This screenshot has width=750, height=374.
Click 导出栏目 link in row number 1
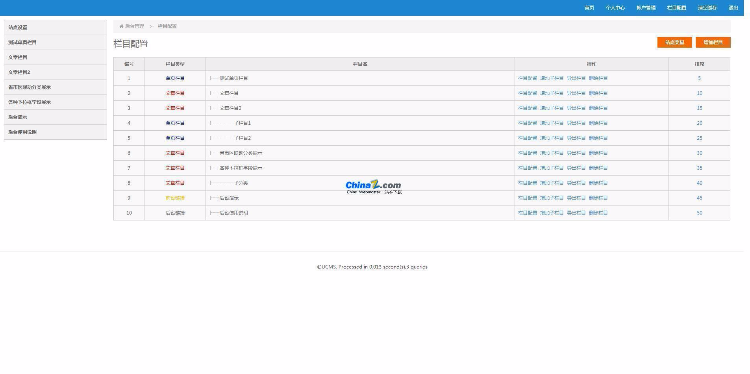coord(576,78)
